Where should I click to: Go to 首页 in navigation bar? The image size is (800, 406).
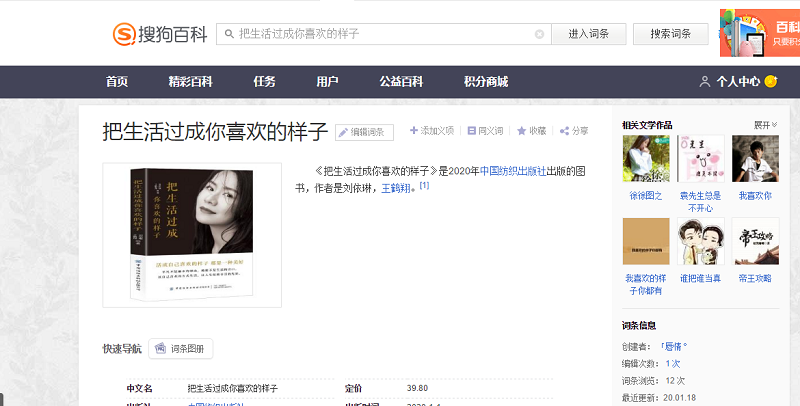(117, 82)
